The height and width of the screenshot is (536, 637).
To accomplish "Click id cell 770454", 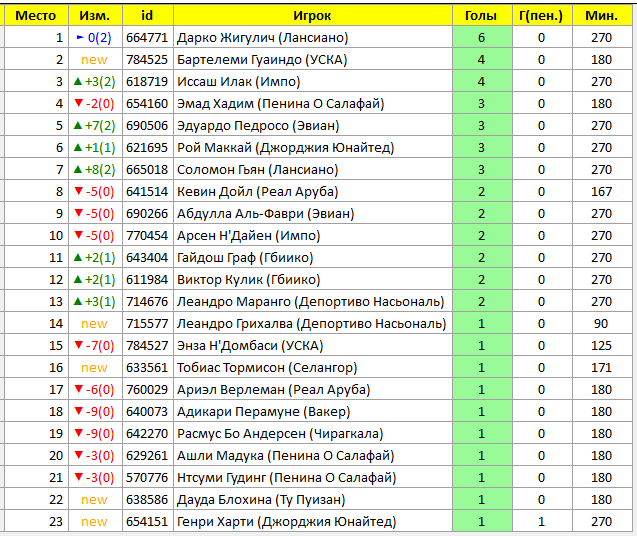I will pos(147,236).
